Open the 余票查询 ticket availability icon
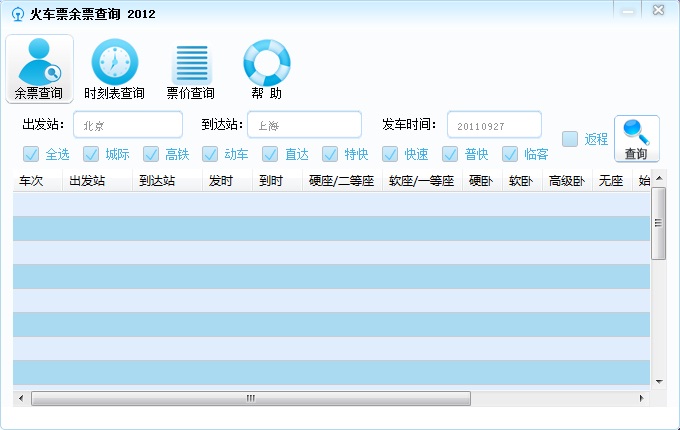Image resolution: width=680 pixels, height=430 pixels. tap(39, 69)
